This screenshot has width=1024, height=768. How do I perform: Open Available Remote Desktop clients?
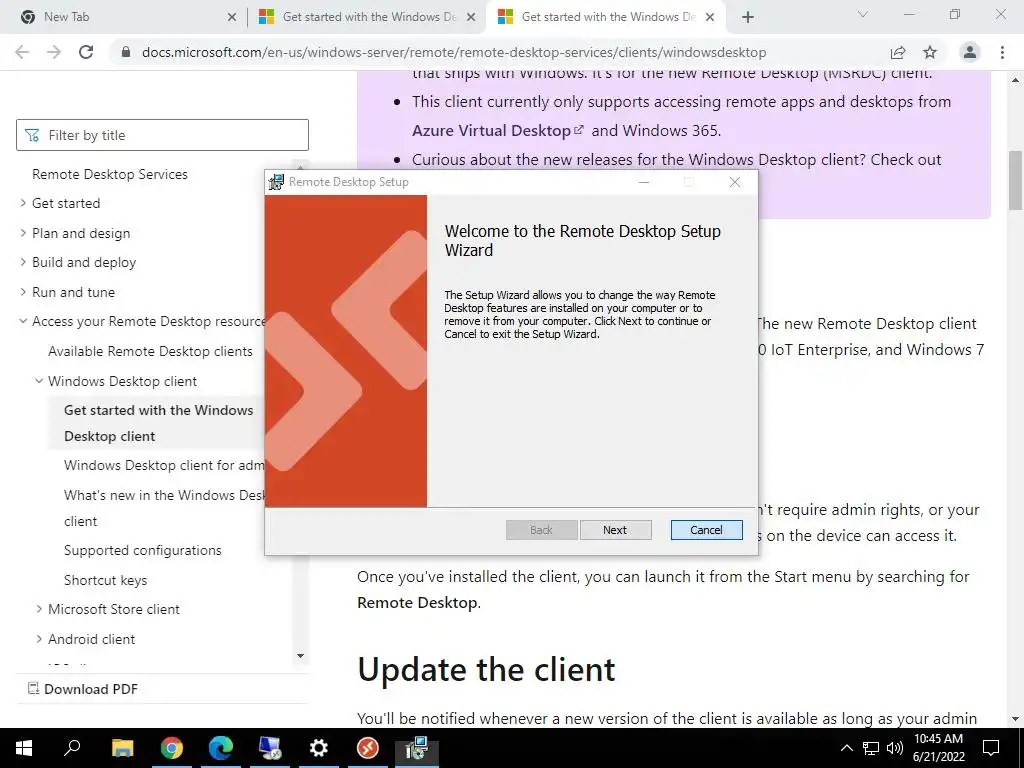[x=150, y=351]
